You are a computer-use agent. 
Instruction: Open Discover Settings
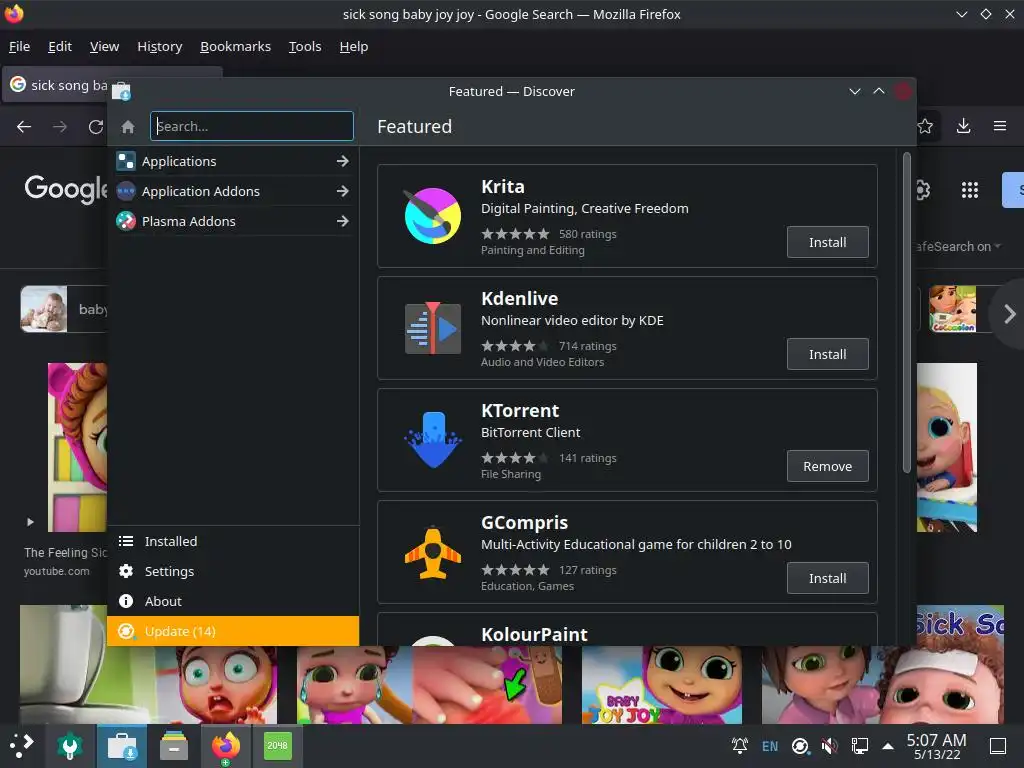click(233, 571)
